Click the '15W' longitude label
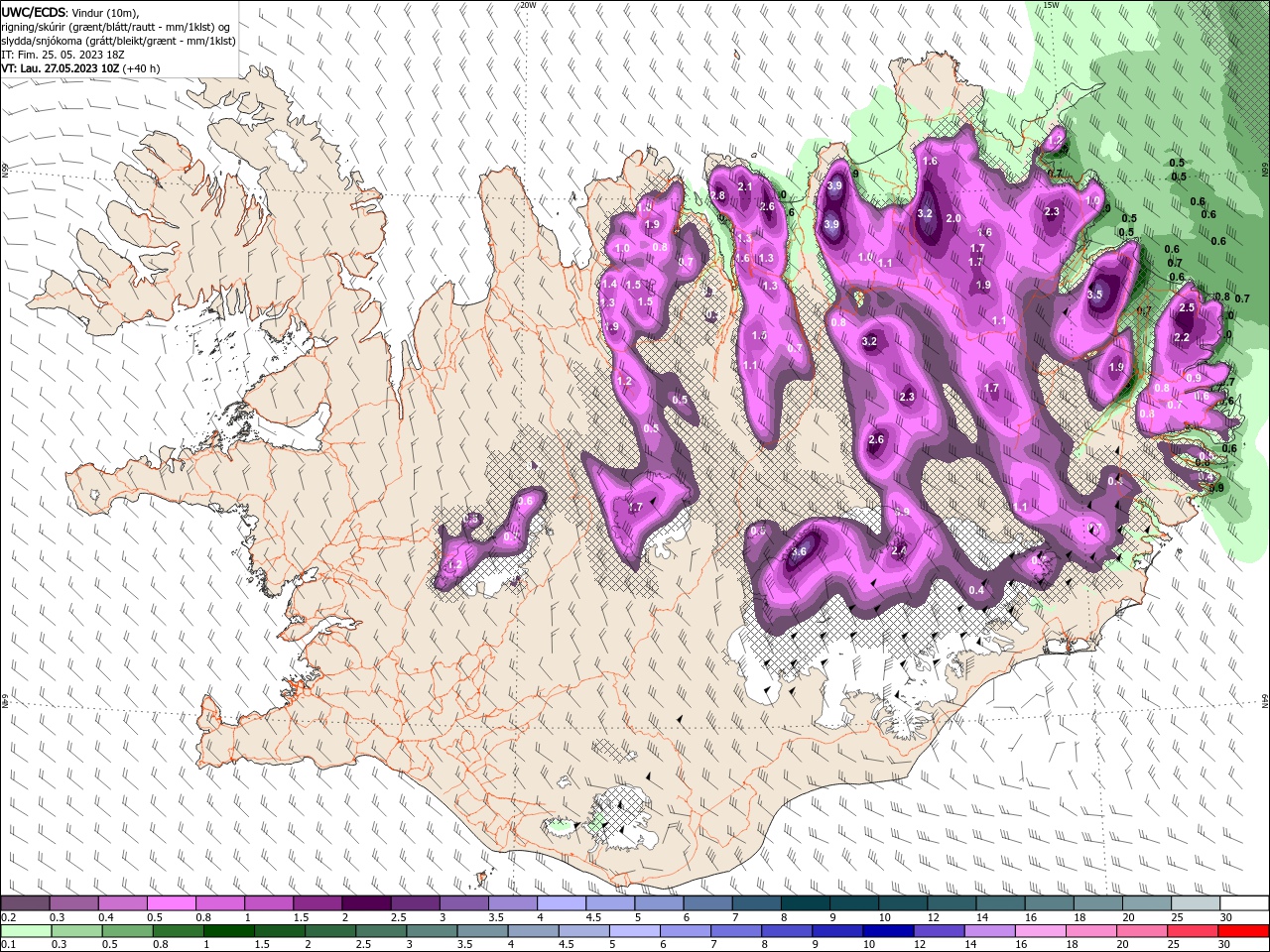The width and height of the screenshot is (1270, 952). tap(1052, 5)
